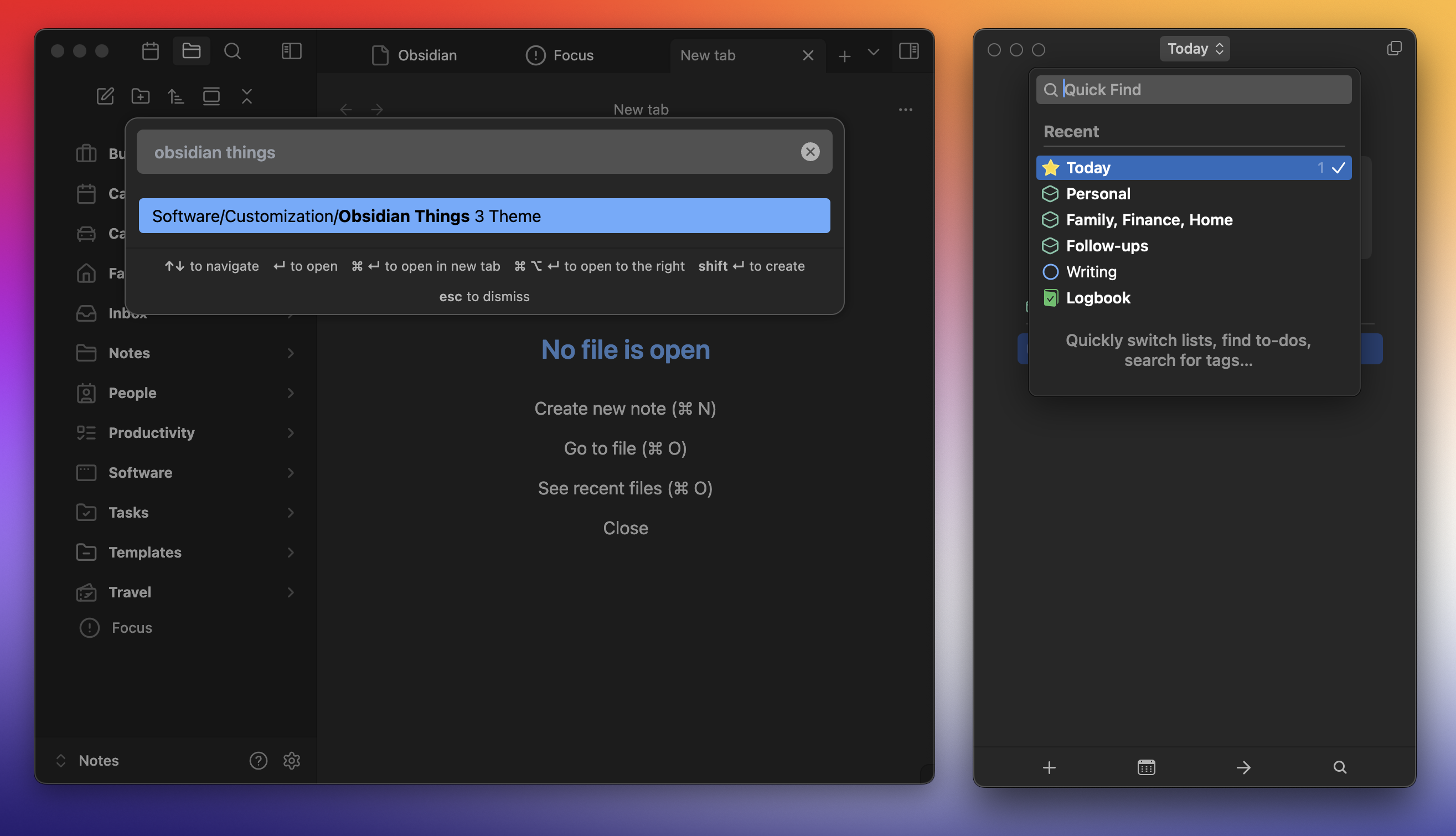Select the Writing project
Image resolution: width=1456 pixels, height=836 pixels.
[x=1194, y=272]
